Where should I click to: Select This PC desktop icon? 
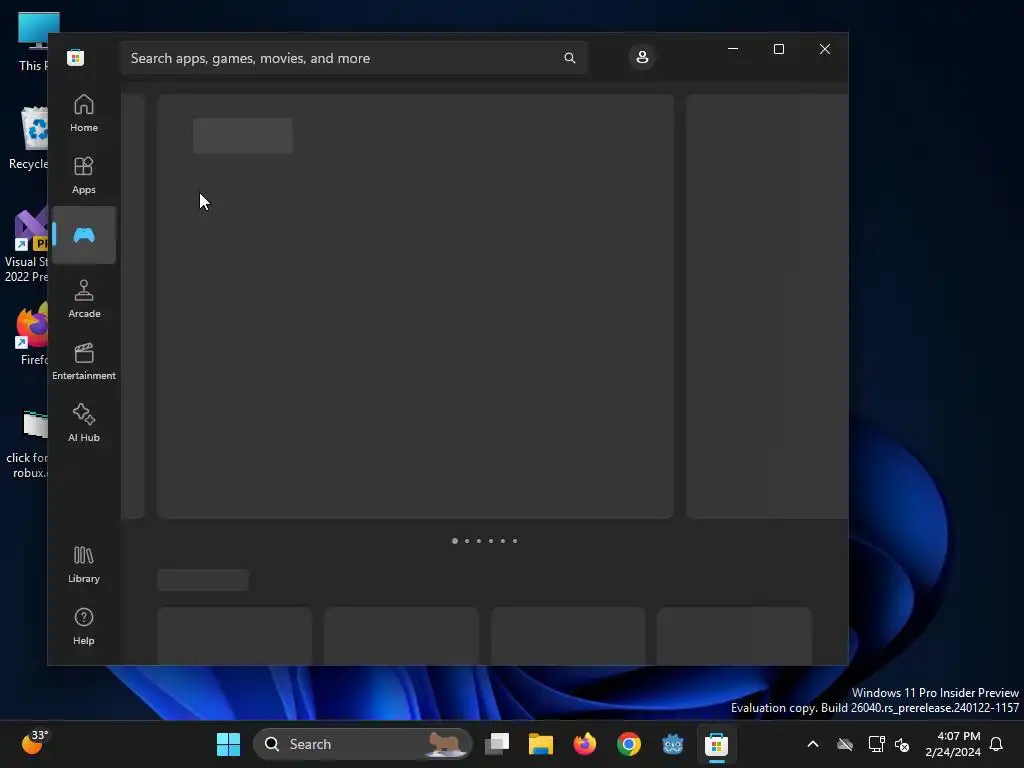(34, 42)
